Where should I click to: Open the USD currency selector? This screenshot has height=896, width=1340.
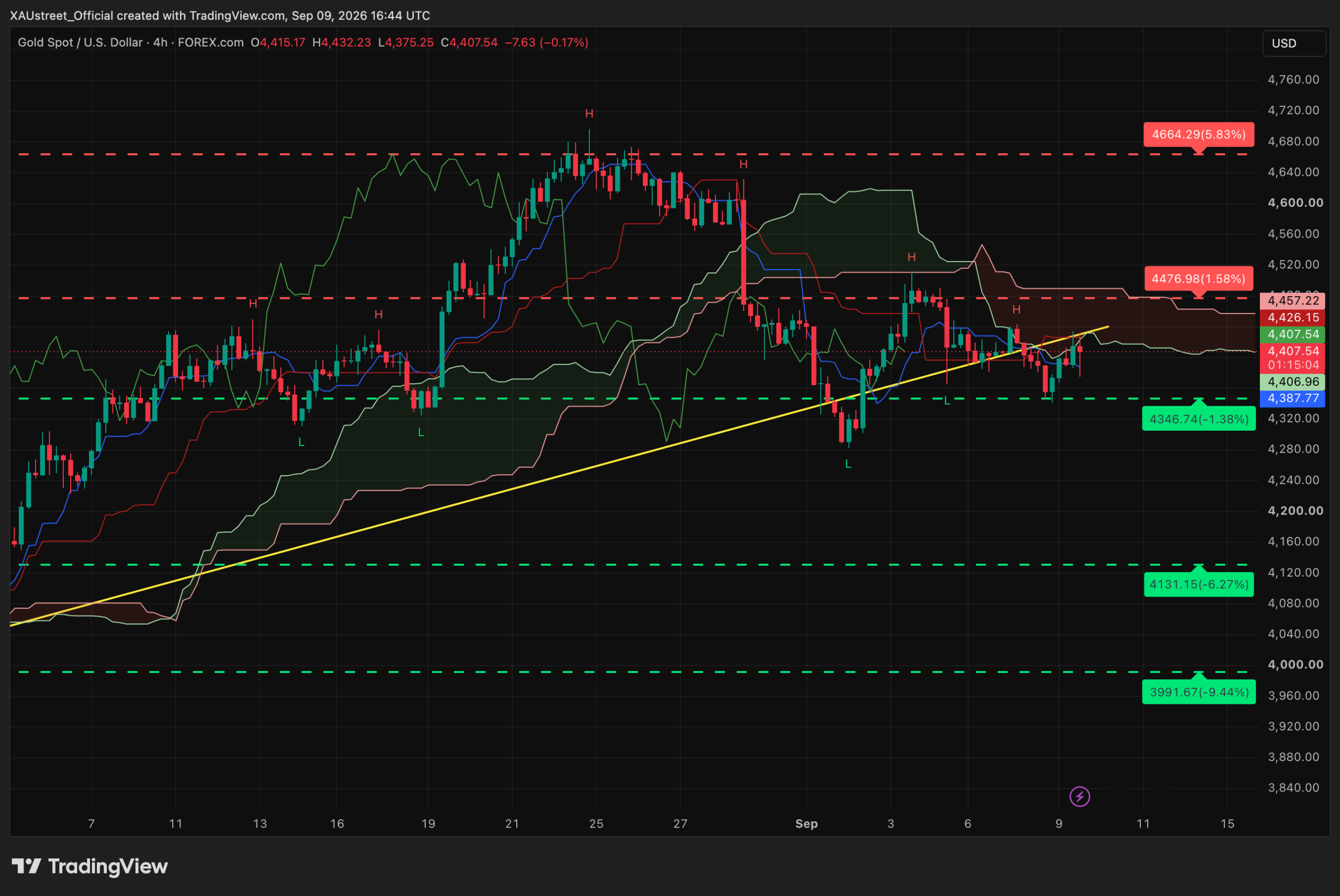1294,43
